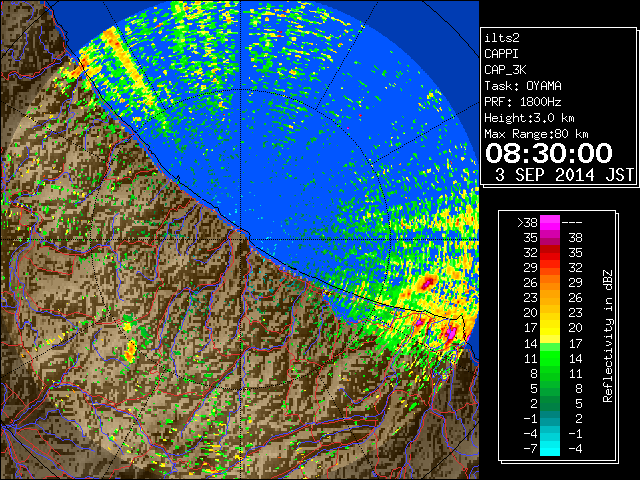The width and height of the screenshot is (640, 480).
Task: Click the '>38' legend label
Action: click(x=527, y=223)
